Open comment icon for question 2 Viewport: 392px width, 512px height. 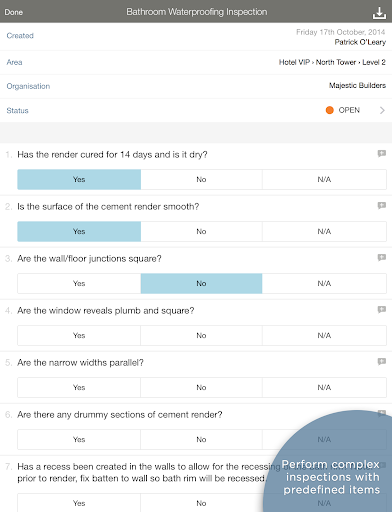click(382, 206)
